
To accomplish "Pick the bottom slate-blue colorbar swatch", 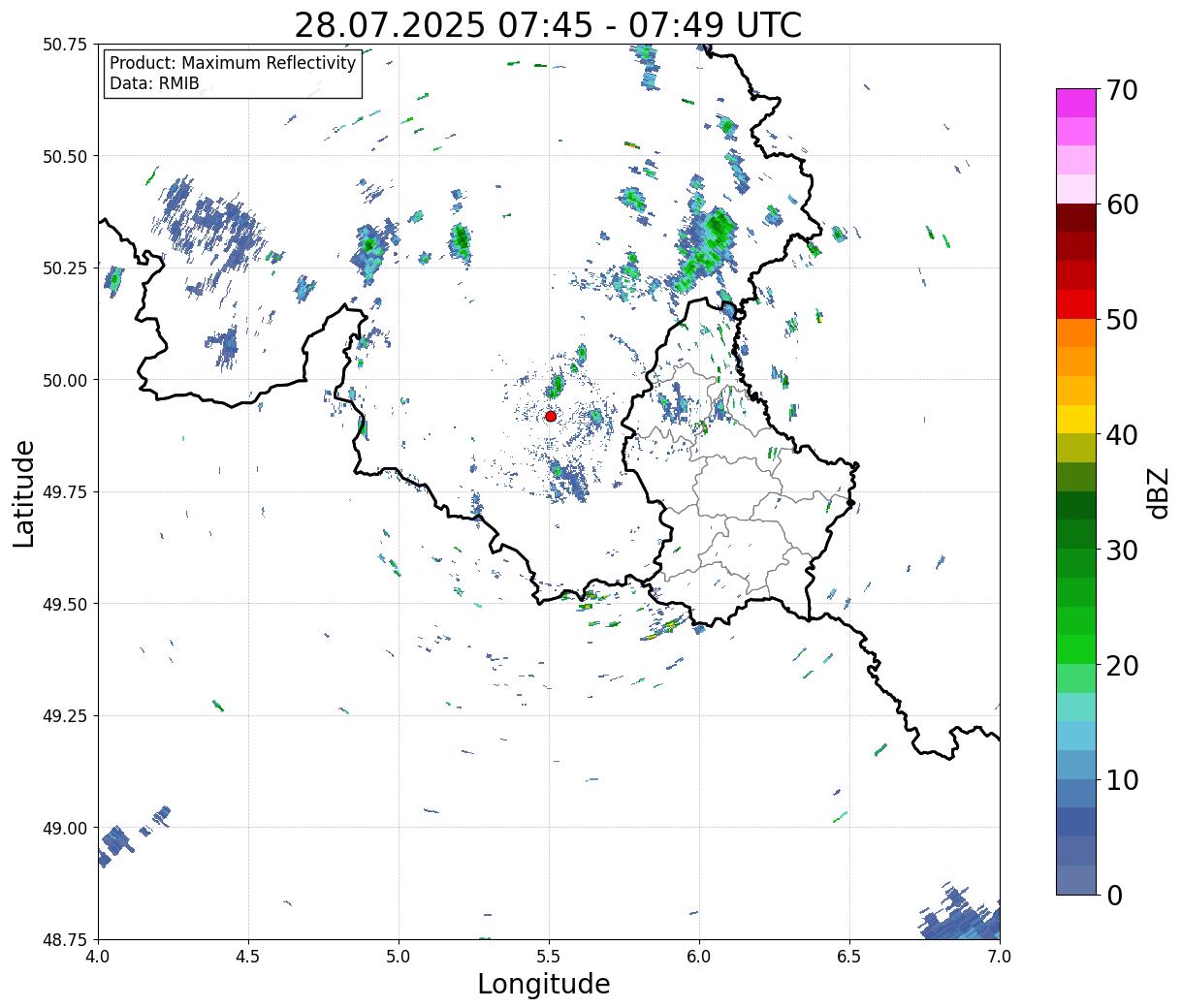I will 1076,879.
